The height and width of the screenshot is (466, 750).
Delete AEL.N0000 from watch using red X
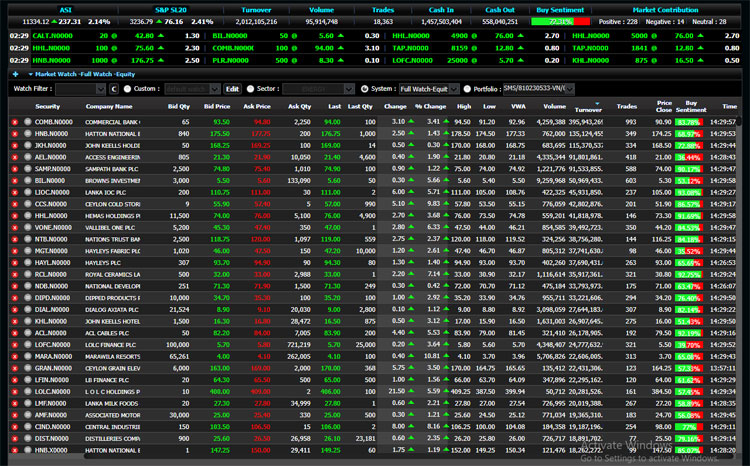[x=15, y=157]
